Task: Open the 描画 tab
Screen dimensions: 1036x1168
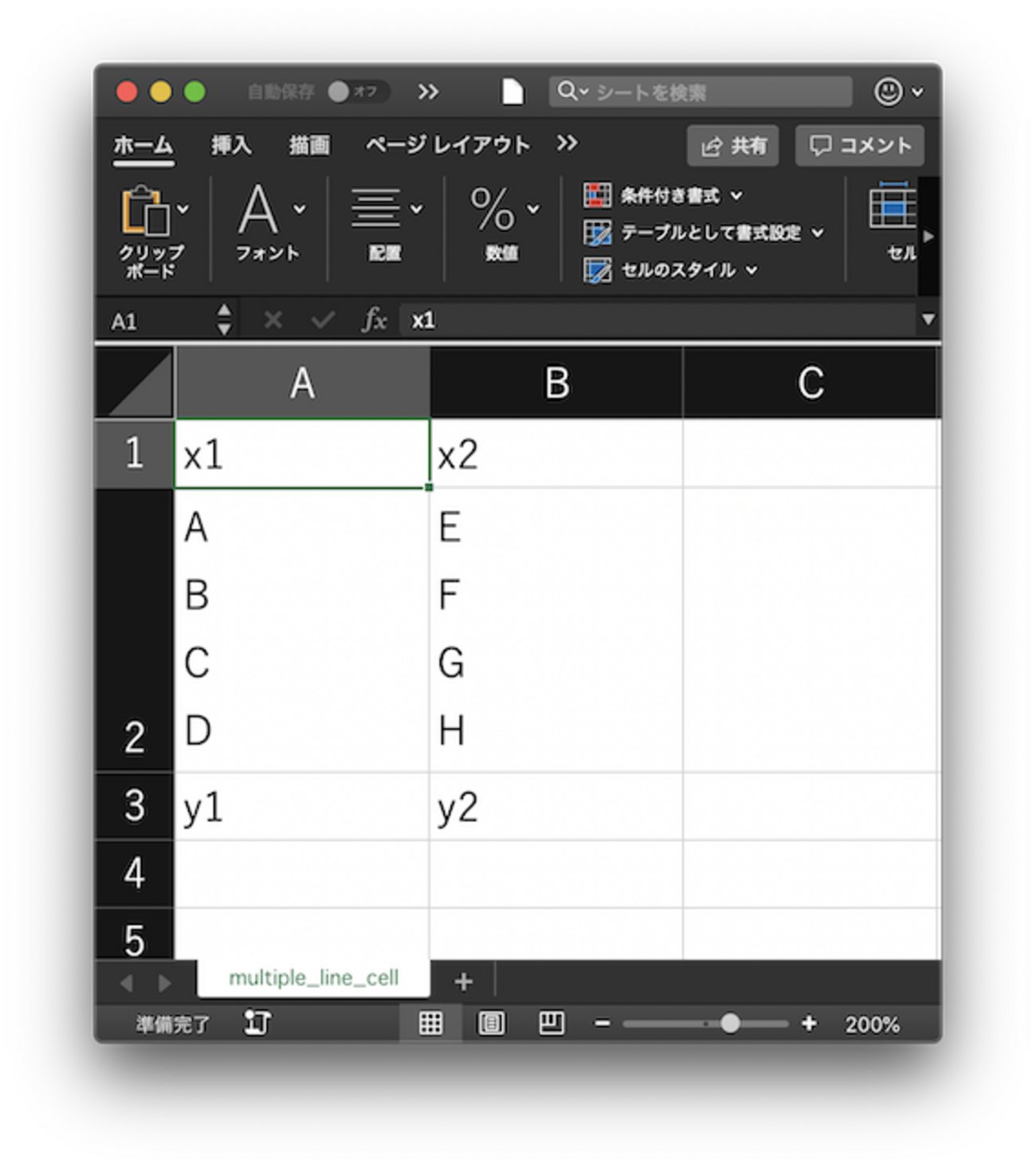Action: pyautogui.click(x=308, y=145)
